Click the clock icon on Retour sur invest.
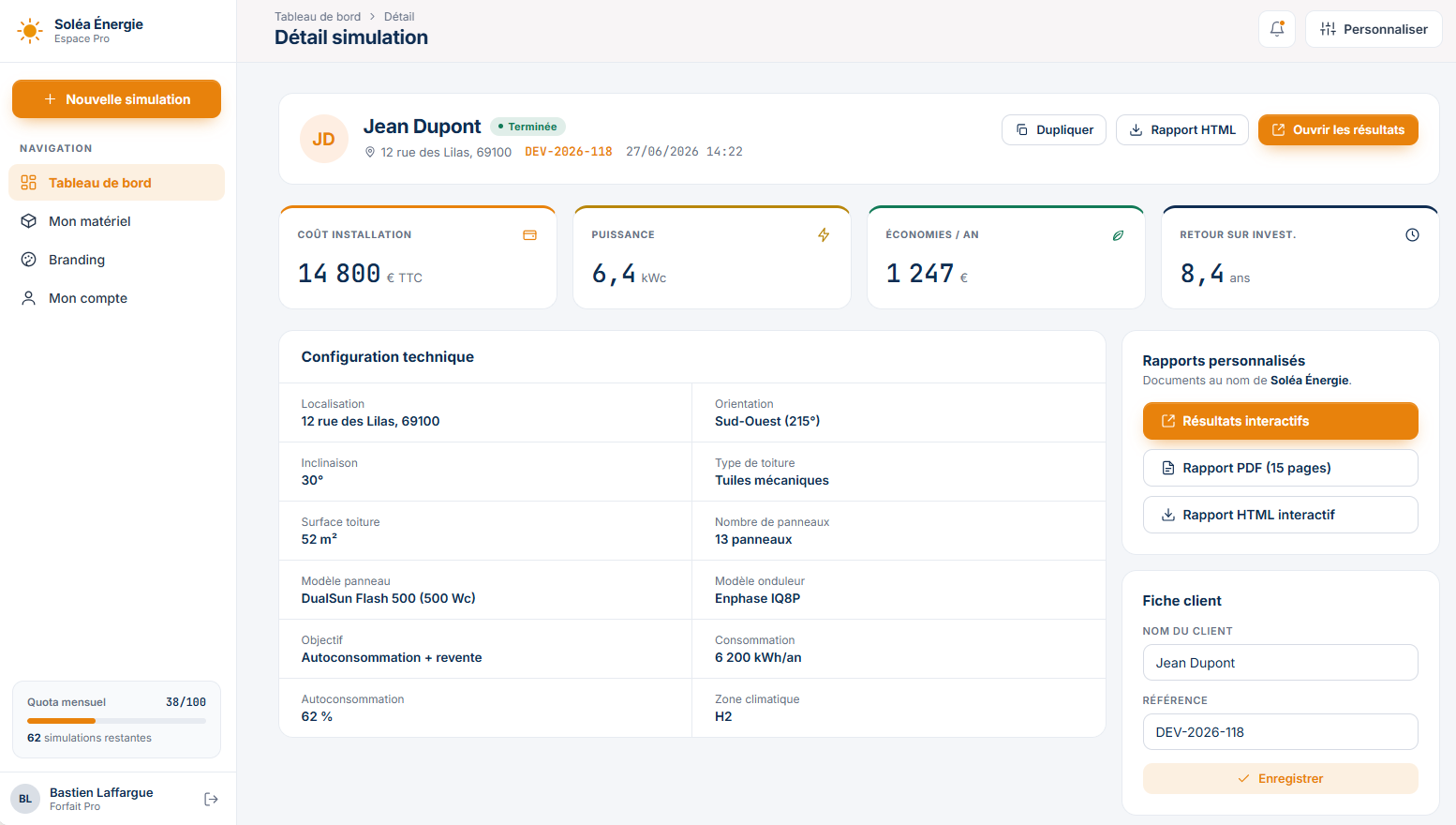 click(x=1412, y=235)
